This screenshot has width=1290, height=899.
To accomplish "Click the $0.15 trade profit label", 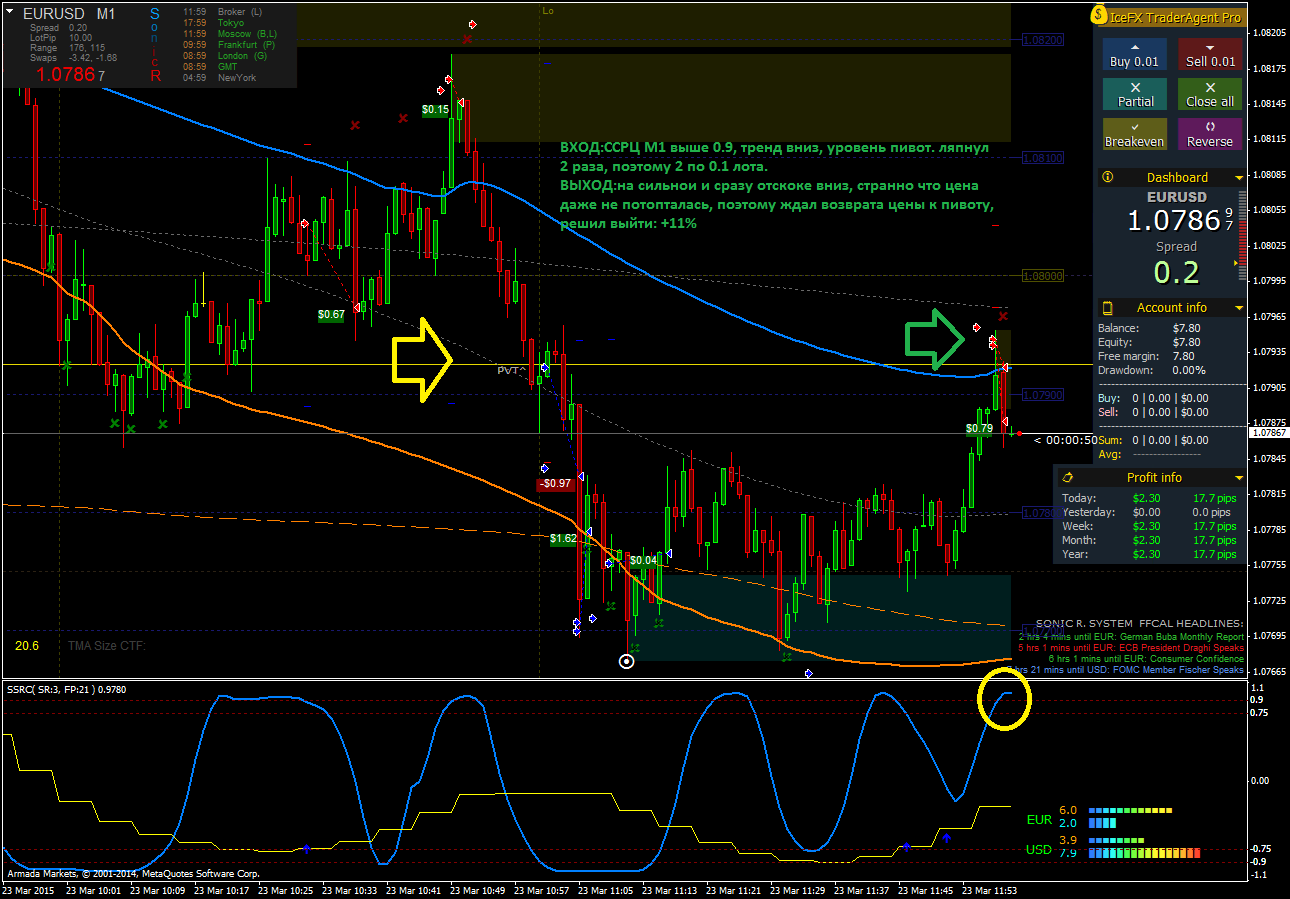I will pyautogui.click(x=435, y=110).
